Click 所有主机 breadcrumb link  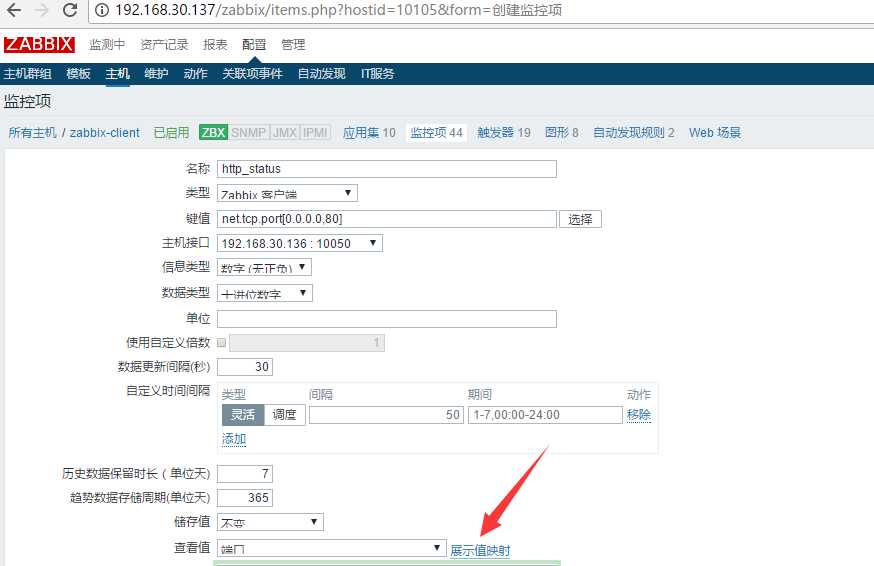pos(32,132)
